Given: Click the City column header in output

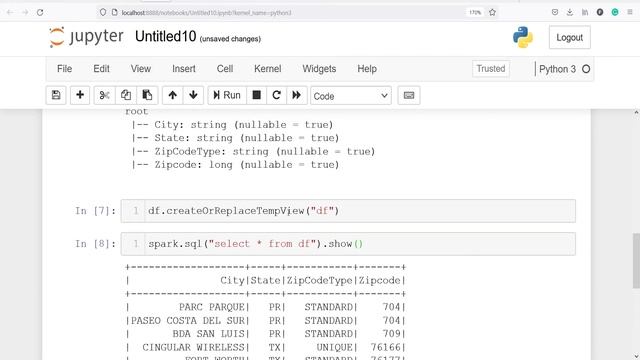Looking at the screenshot, I should 232,280.
